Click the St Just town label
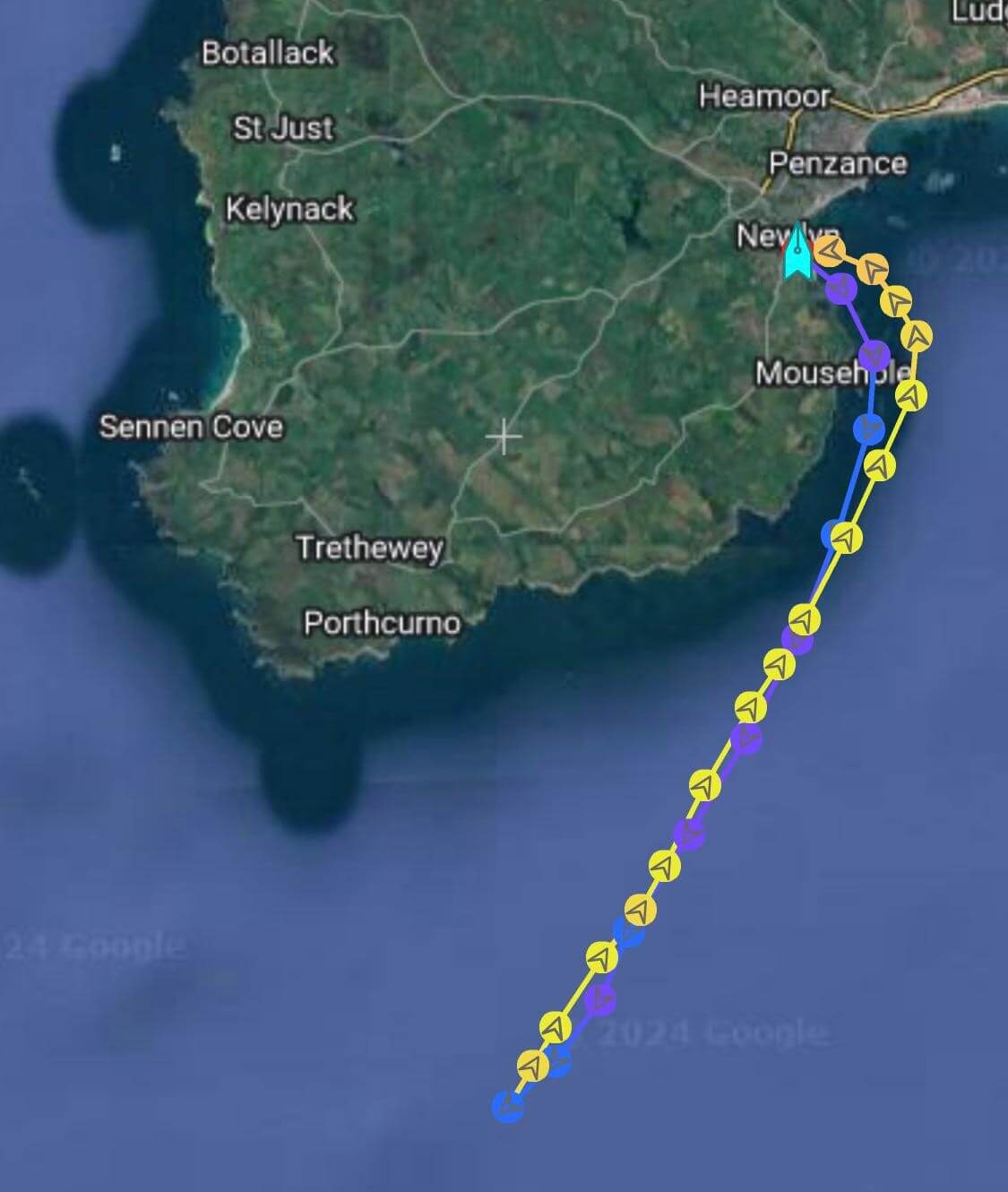 [283, 128]
